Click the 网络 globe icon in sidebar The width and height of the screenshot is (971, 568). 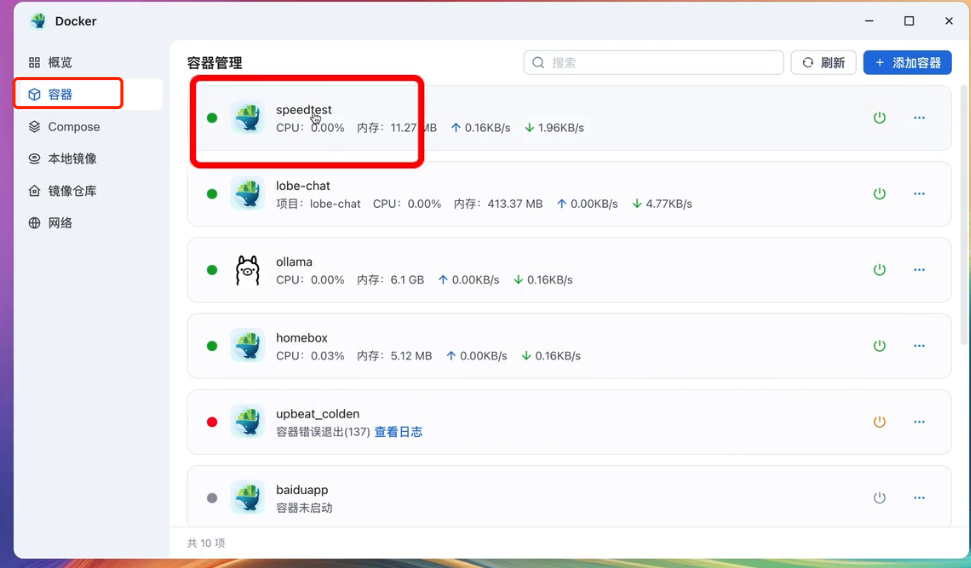[34, 223]
